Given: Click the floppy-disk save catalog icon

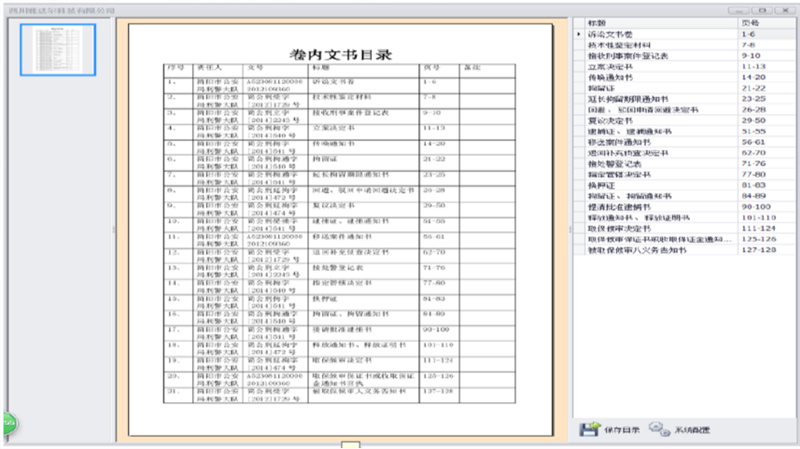Looking at the screenshot, I should click(x=589, y=429).
